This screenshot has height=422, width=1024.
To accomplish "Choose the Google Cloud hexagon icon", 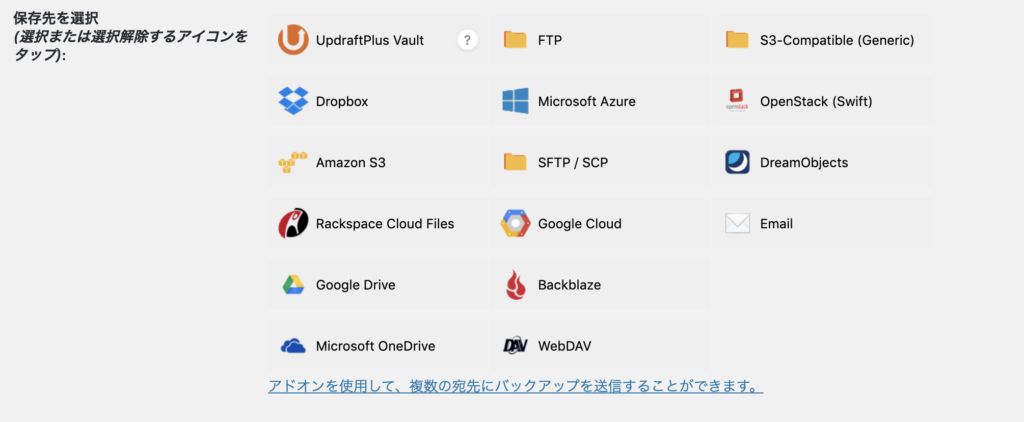I will tap(515, 223).
